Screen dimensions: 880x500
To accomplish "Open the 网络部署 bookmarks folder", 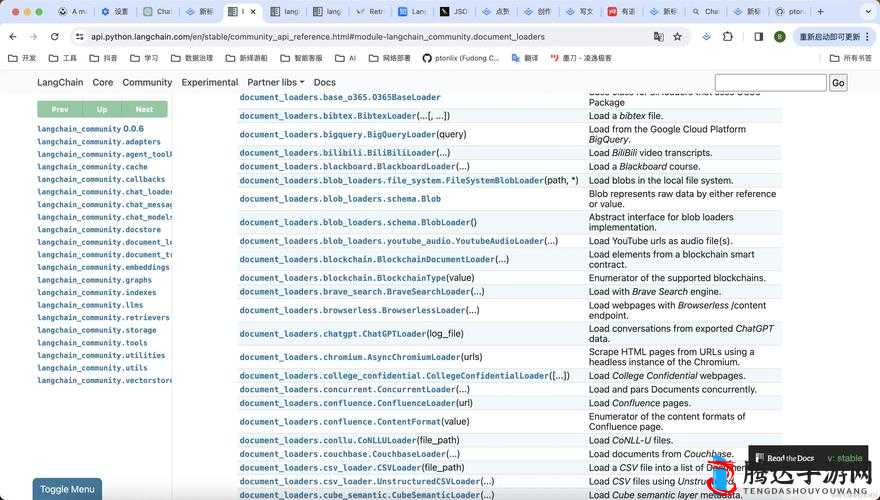I will click(389, 58).
